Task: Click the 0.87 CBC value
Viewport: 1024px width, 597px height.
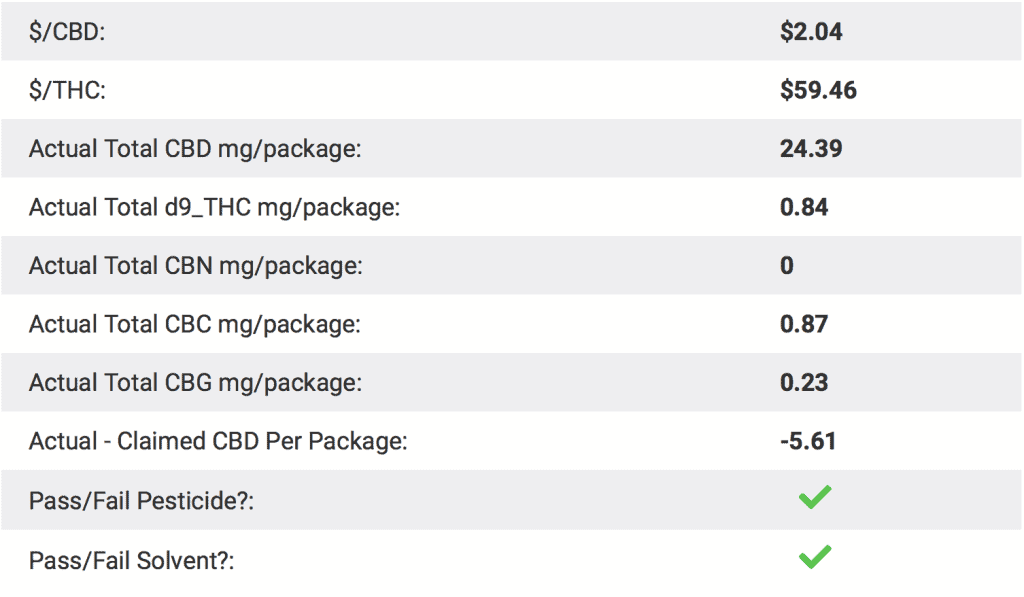Action: pos(804,324)
